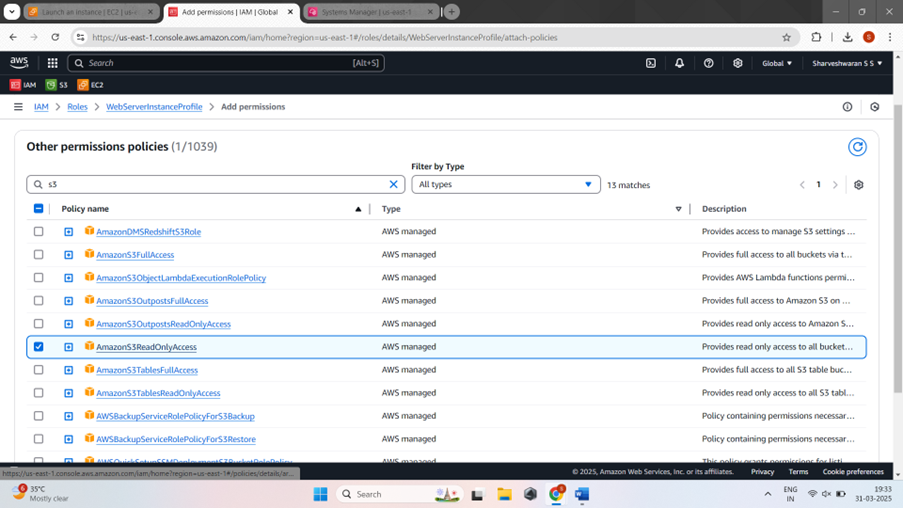The image size is (903, 508).
Task: Expand the AmazonDMSRedshiftS3Role policy details
Action: [69, 232]
